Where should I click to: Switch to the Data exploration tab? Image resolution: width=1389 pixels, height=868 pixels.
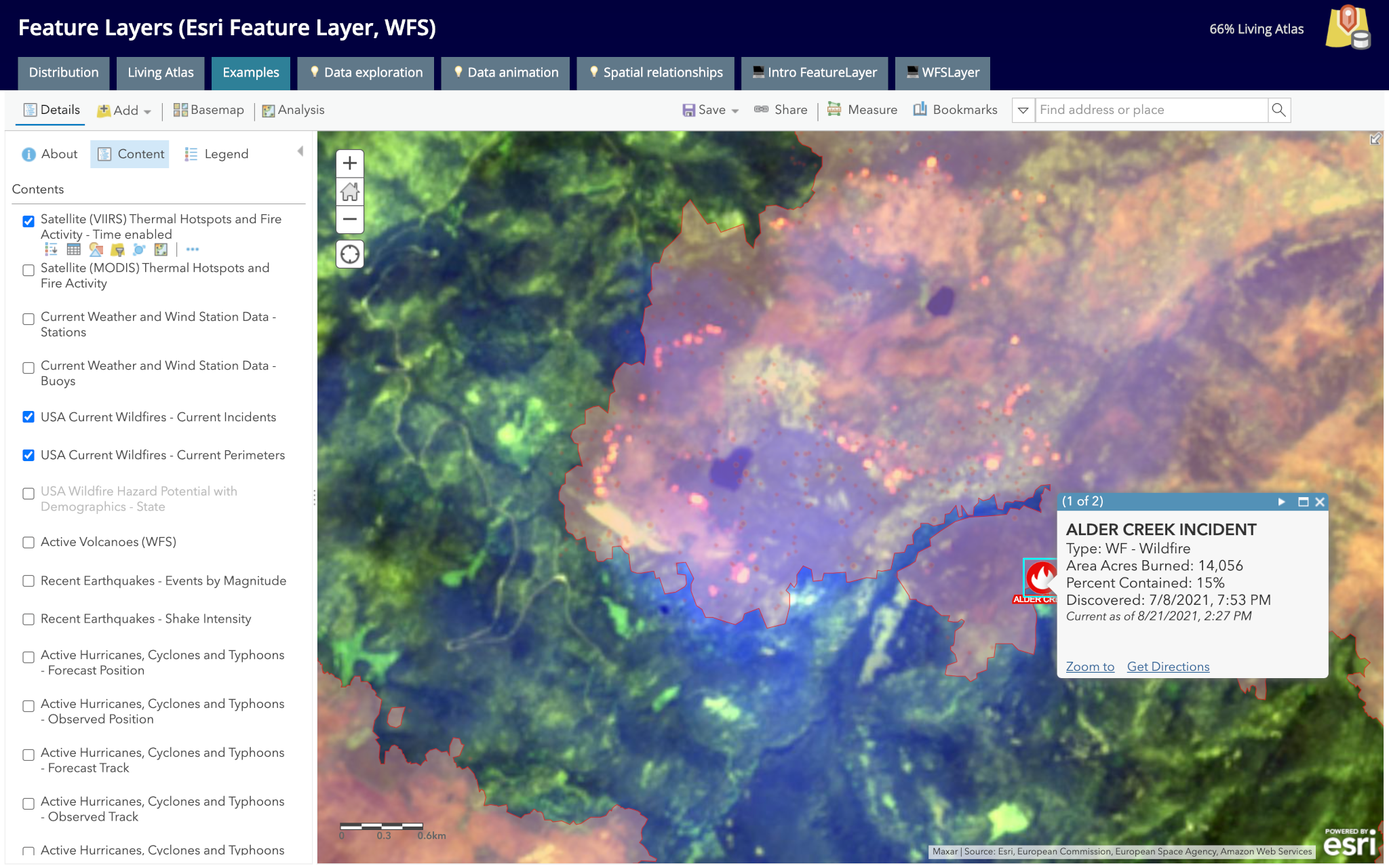coord(366,73)
